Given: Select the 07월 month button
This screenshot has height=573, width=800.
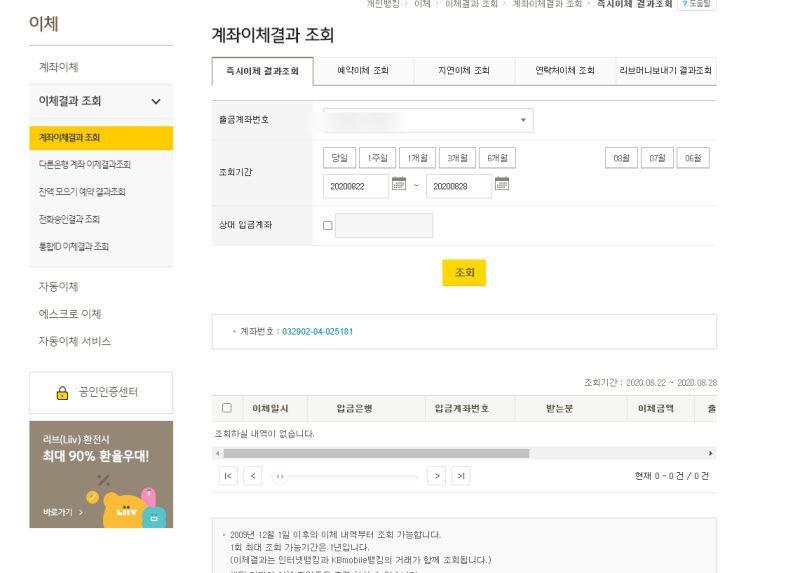Looking at the screenshot, I should tap(657, 158).
